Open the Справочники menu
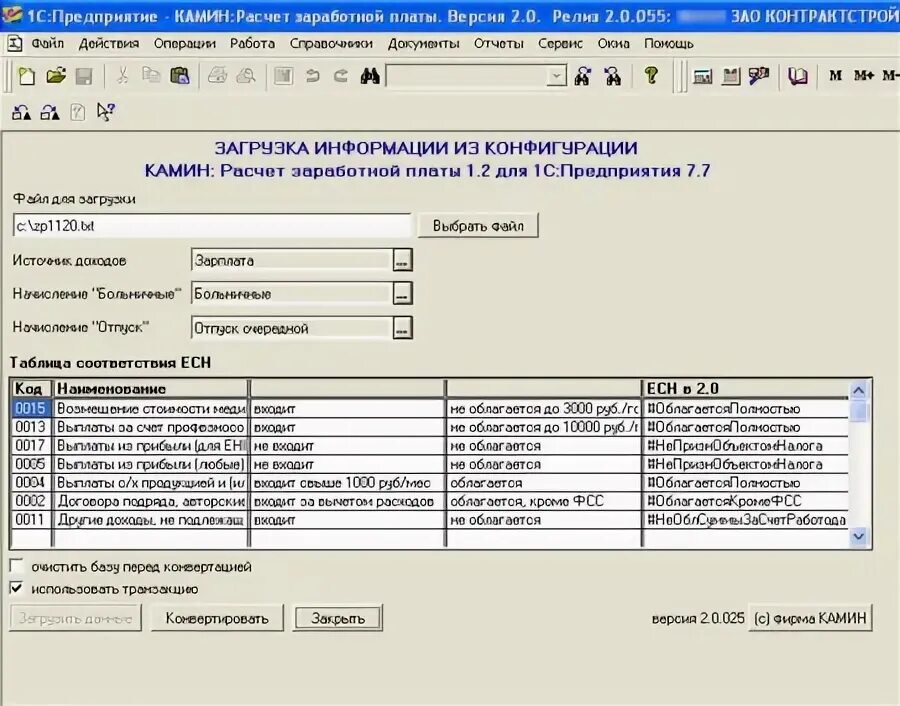900x706 pixels. coord(330,43)
